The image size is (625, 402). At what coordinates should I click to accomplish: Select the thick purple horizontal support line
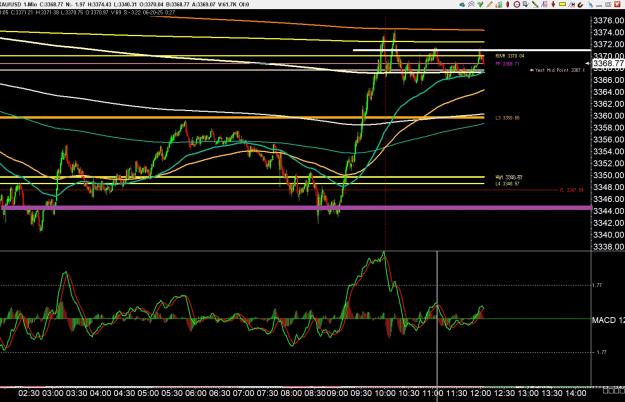coord(296,208)
